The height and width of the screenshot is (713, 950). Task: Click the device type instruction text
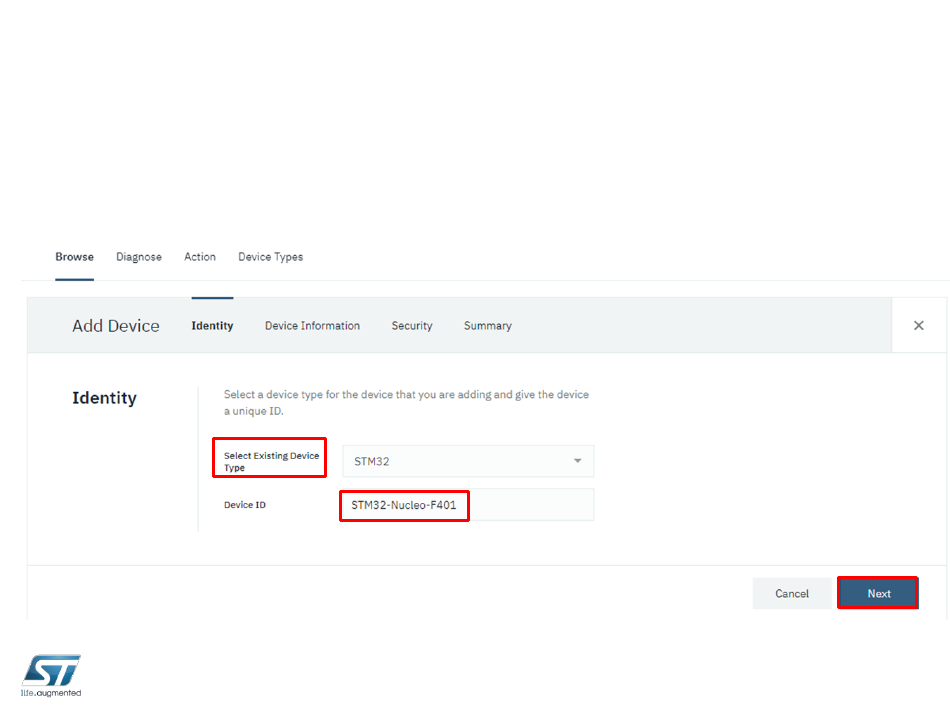[x=406, y=402]
